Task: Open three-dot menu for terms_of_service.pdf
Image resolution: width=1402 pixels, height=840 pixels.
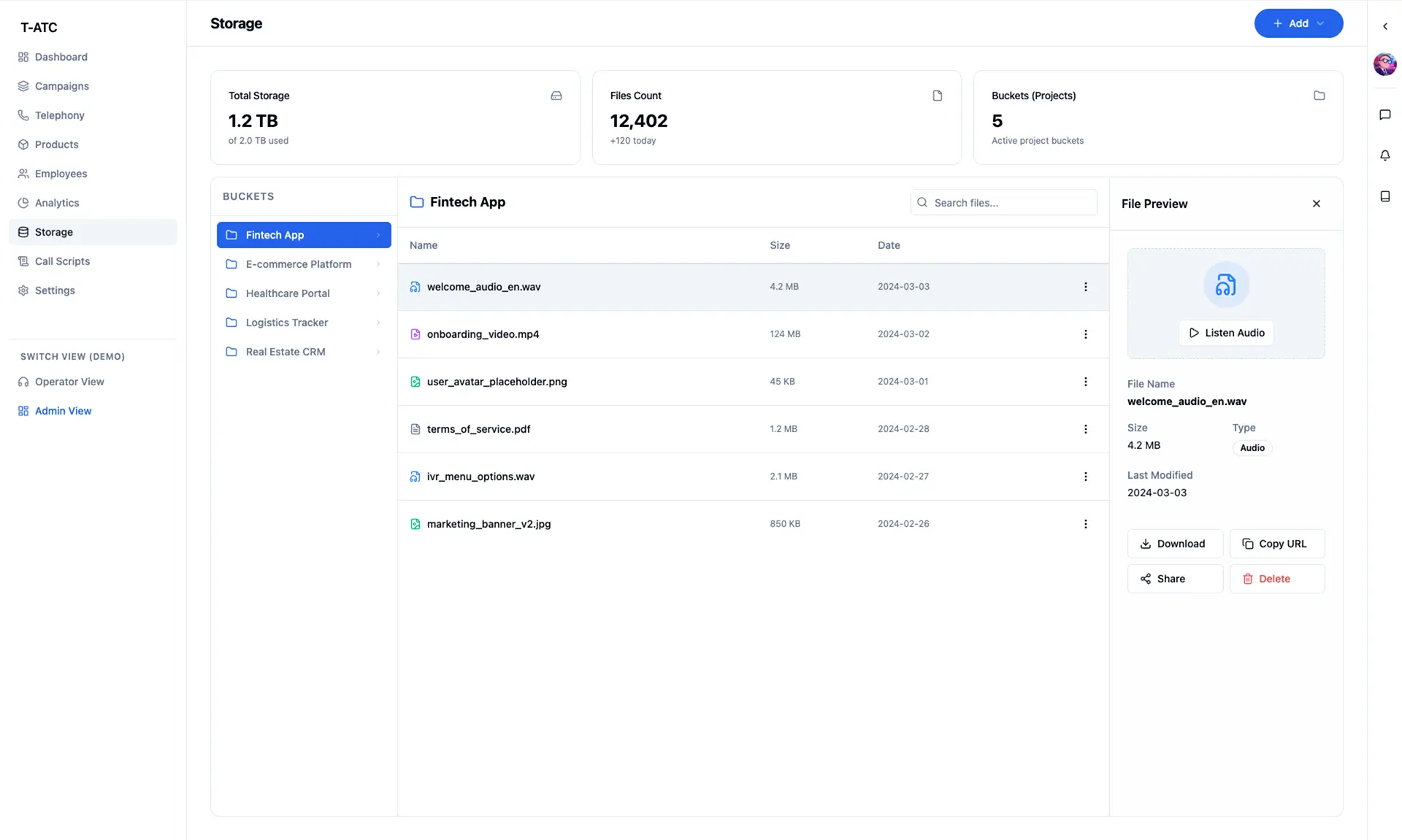Action: [x=1085, y=429]
